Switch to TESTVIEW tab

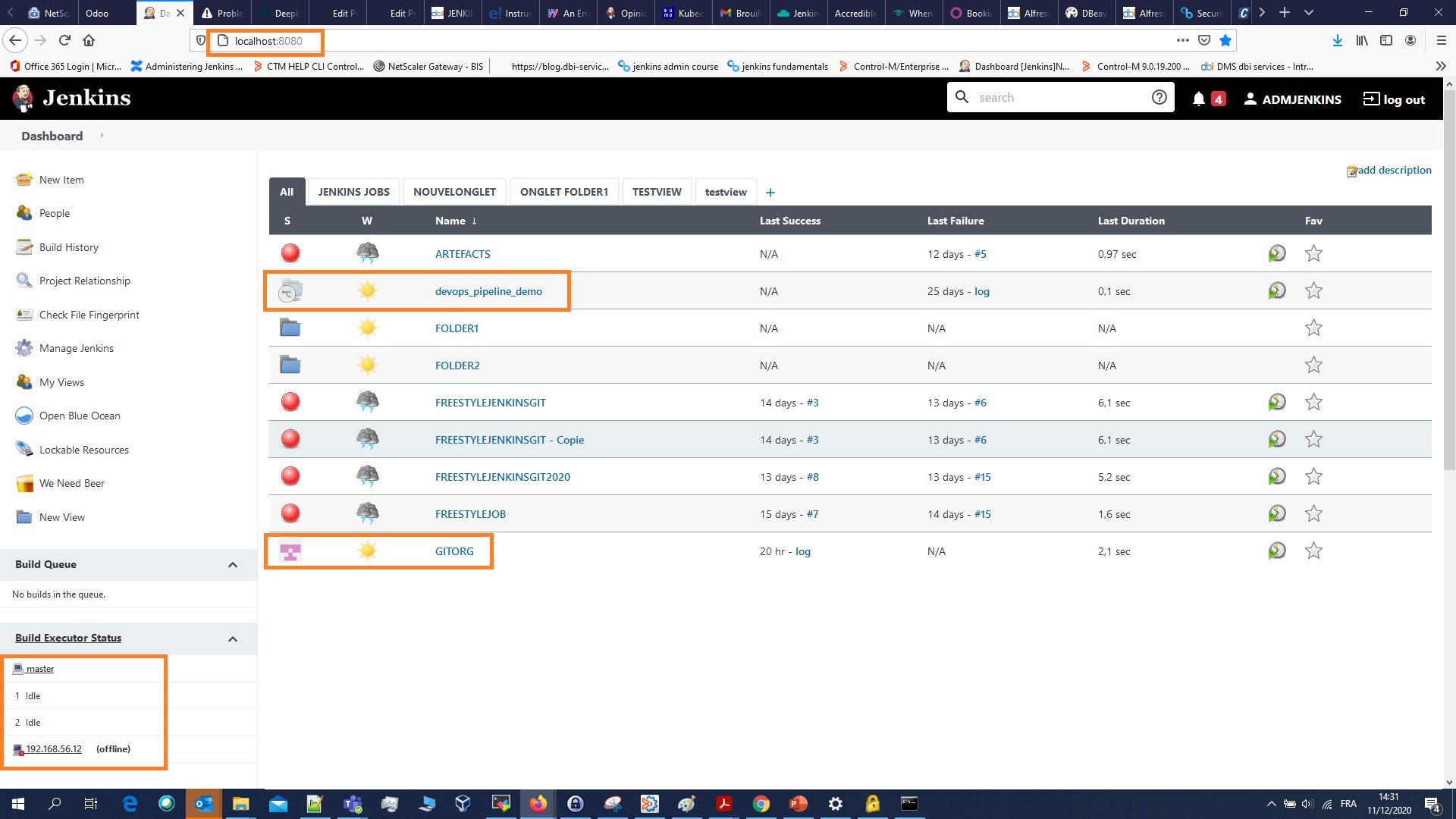click(657, 192)
